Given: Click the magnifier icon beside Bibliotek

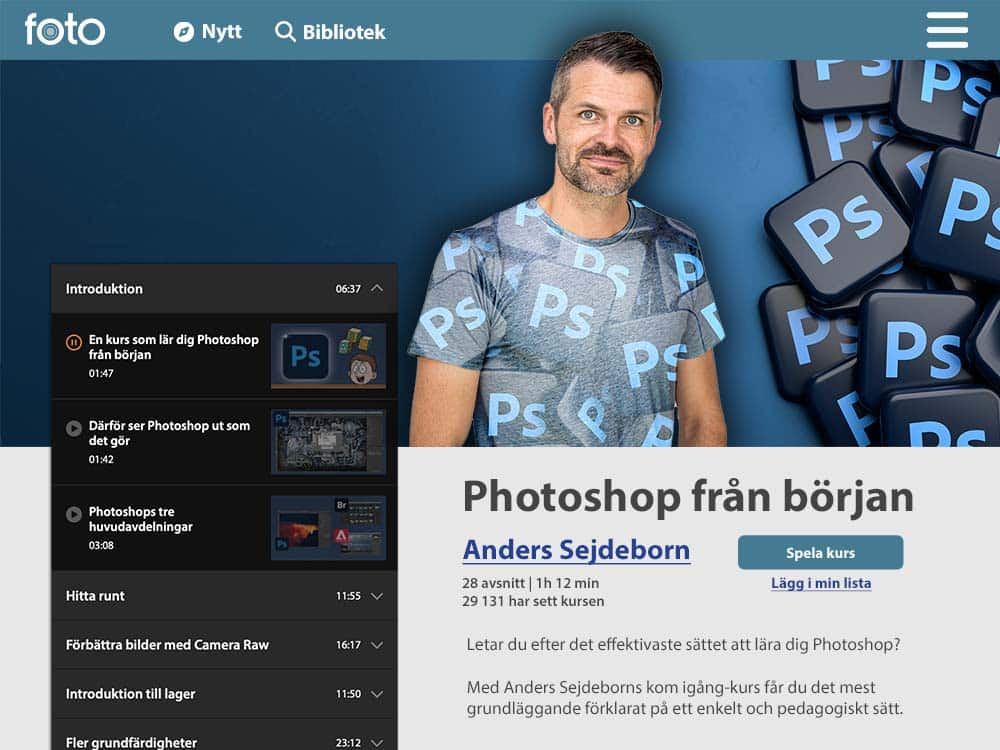Looking at the screenshot, I should [x=285, y=31].
